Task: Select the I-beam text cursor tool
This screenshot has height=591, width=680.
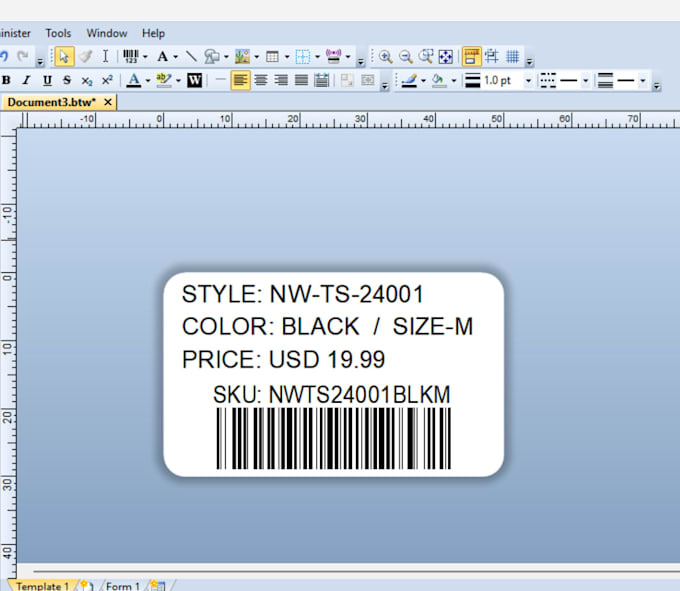Action: [x=105, y=56]
